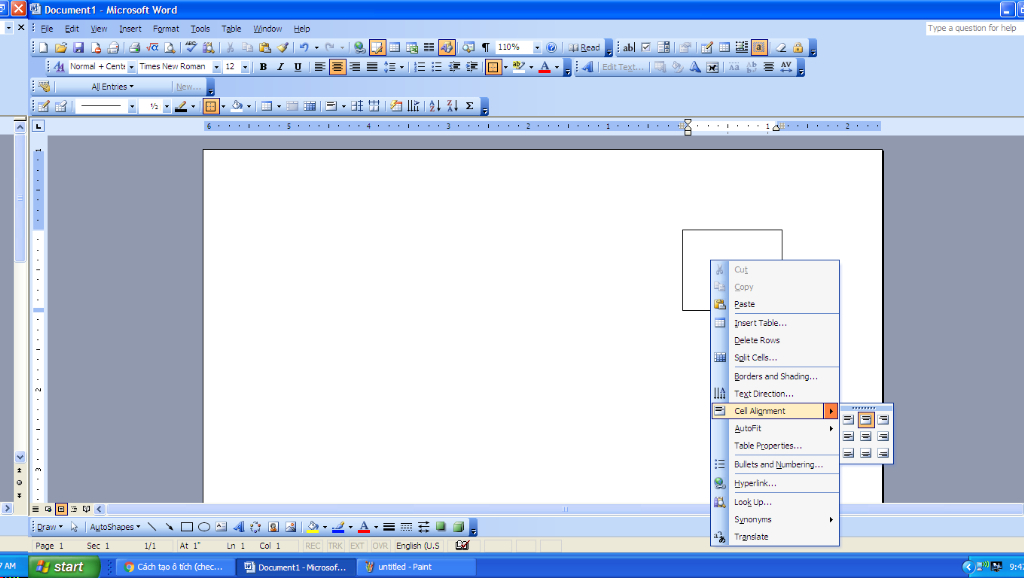Open the Zoom 110% dropdown
This screenshot has height=578, width=1024.
pos(537,48)
